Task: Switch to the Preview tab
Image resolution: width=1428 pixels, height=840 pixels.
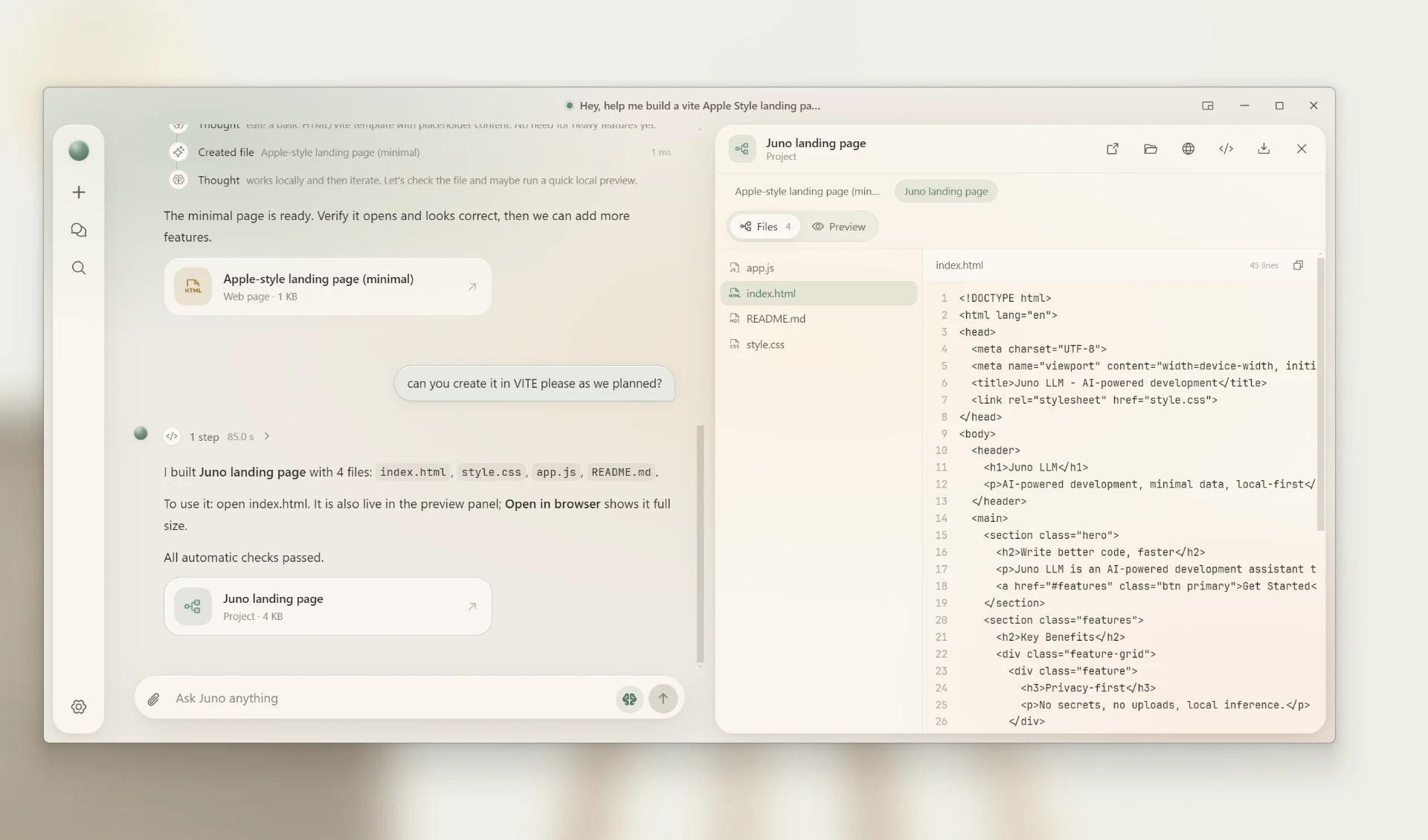Action: [839, 227]
